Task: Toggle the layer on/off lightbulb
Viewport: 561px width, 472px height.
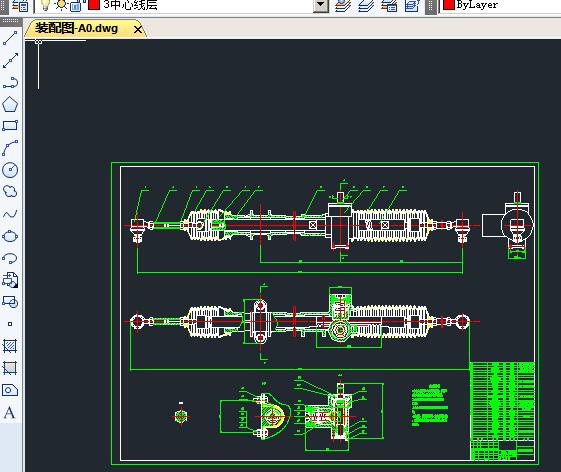Action: (45, 5)
